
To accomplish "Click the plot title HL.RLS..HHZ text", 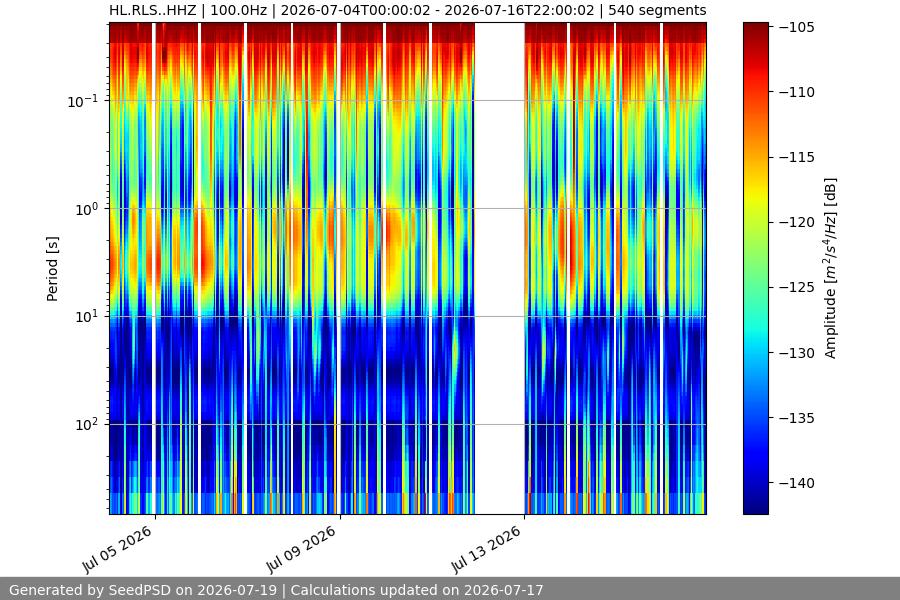I will click(408, 10).
